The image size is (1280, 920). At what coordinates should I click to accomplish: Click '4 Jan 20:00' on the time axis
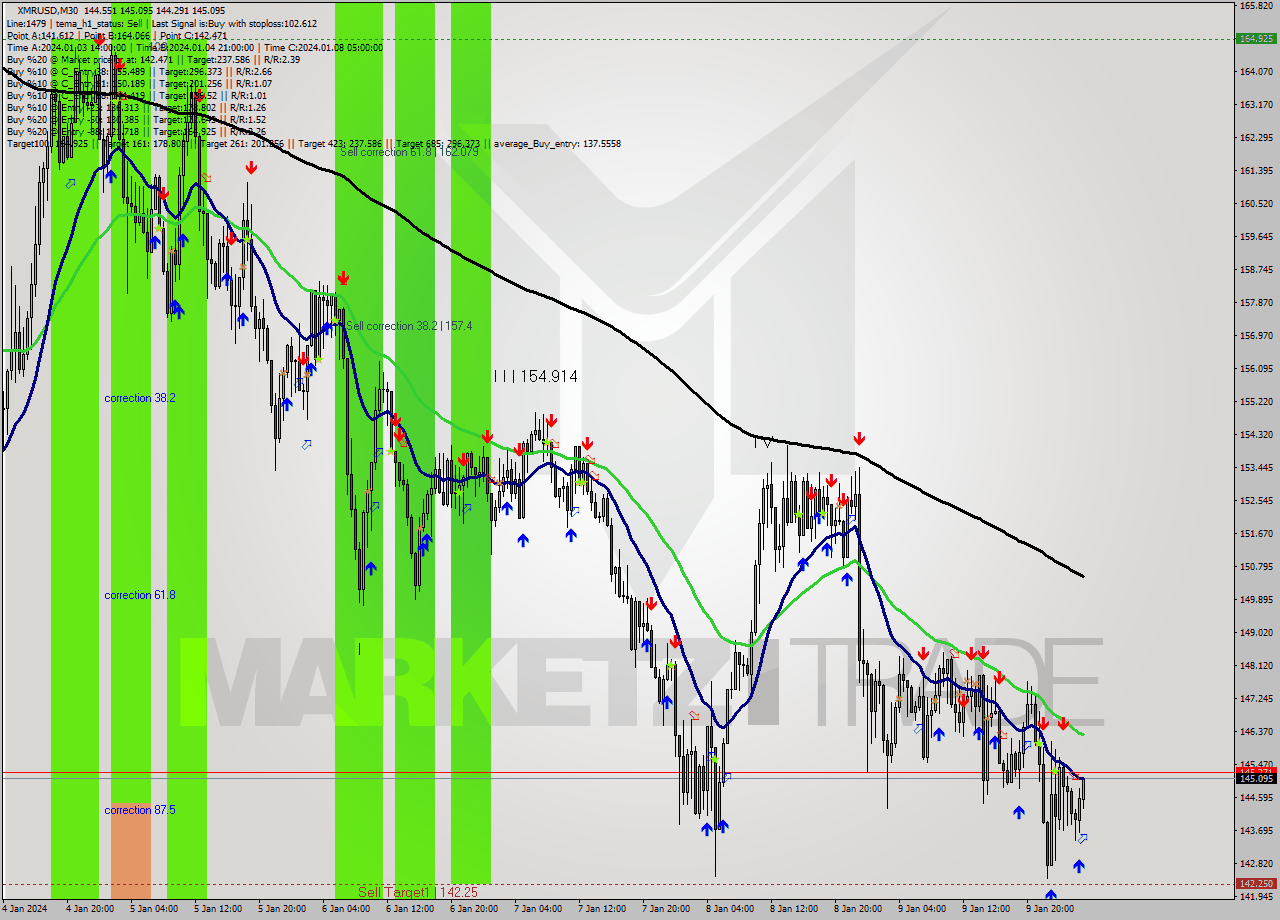tap(89, 910)
